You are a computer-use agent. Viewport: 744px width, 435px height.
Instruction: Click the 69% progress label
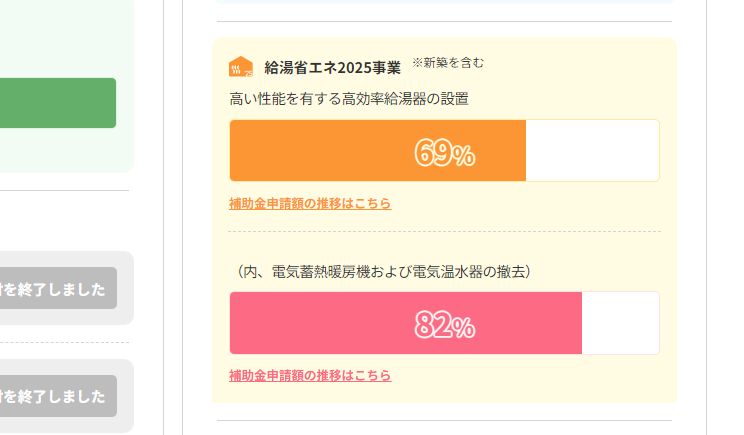444,153
